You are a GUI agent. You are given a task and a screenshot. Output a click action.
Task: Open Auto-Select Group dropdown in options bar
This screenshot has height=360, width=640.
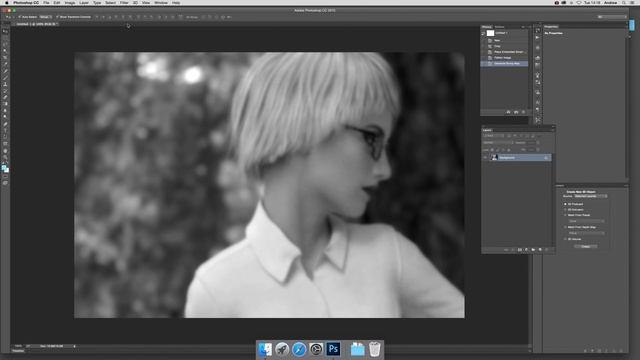coord(45,17)
